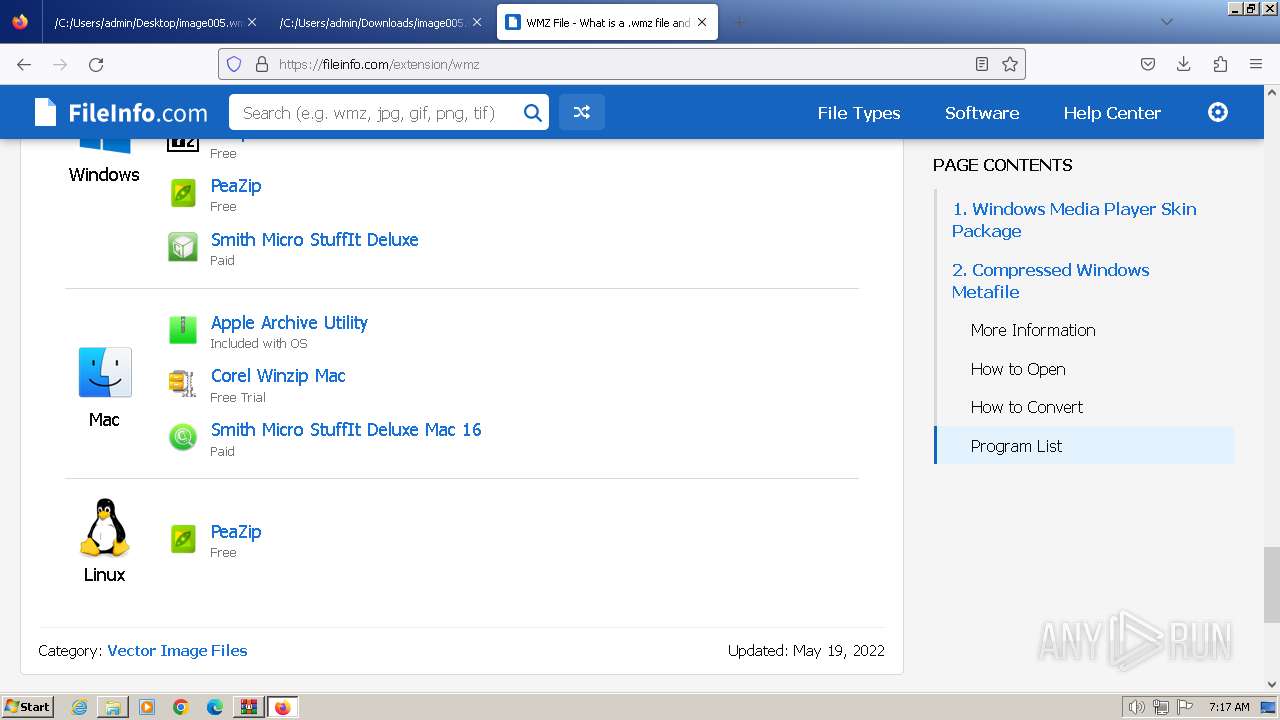This screenshot has width=1280, height=720.
Task: Reload the page
Action: (x=96, y=64)
